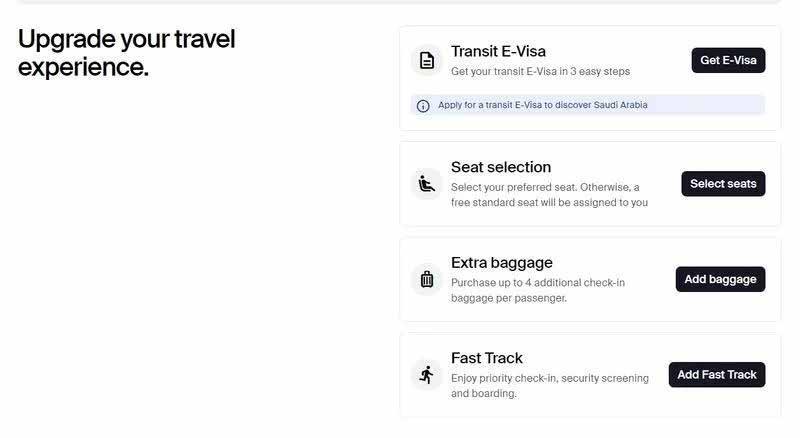
Task: Click the Extra baggage heading
Action: click(501, 263)
